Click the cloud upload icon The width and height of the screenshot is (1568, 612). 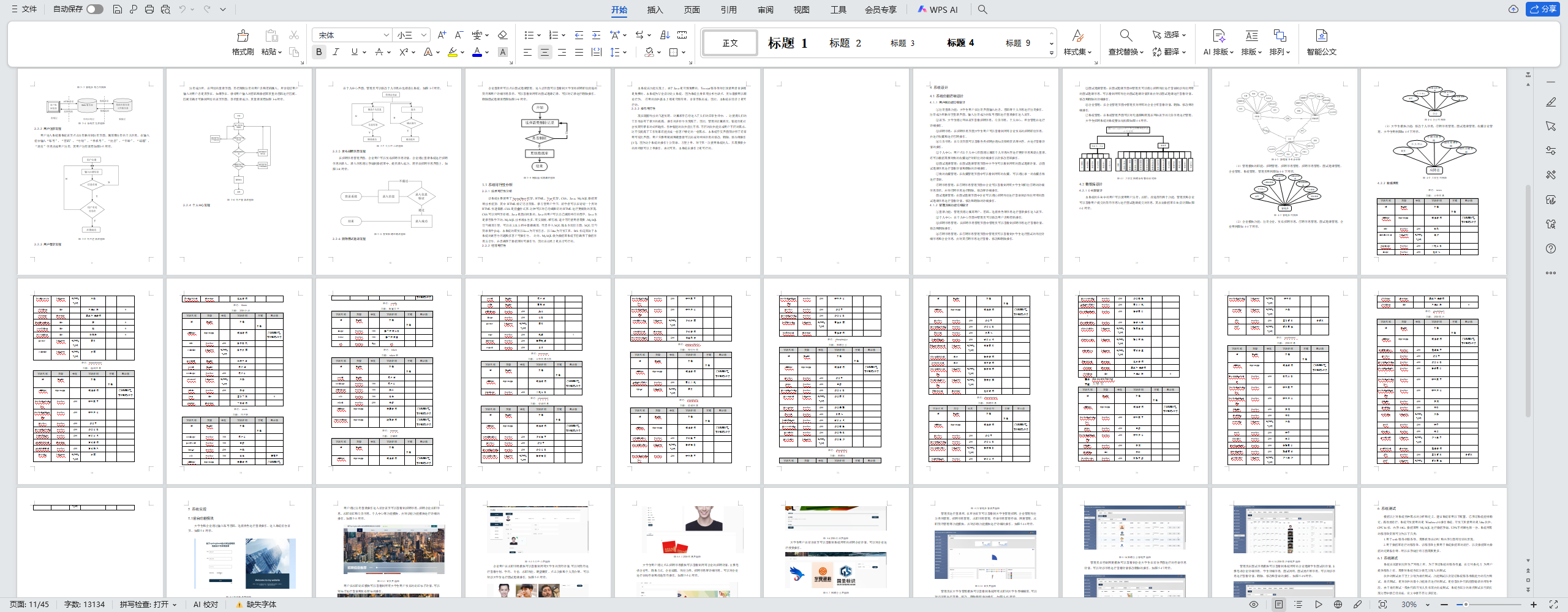tap(1513, 9)
